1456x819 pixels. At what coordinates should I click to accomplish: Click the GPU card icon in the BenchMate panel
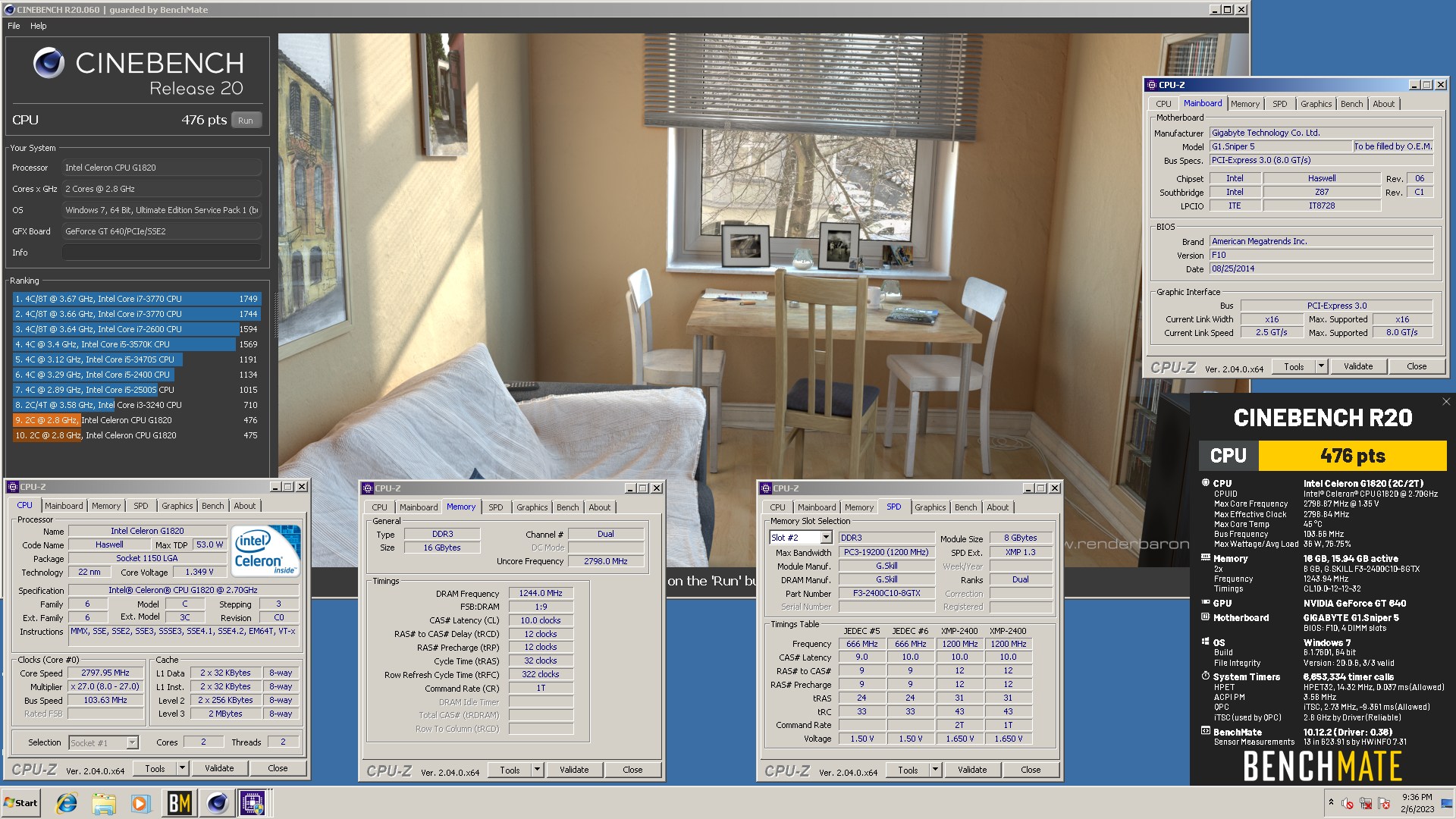pyautogui.click(x=1206, y=603)
